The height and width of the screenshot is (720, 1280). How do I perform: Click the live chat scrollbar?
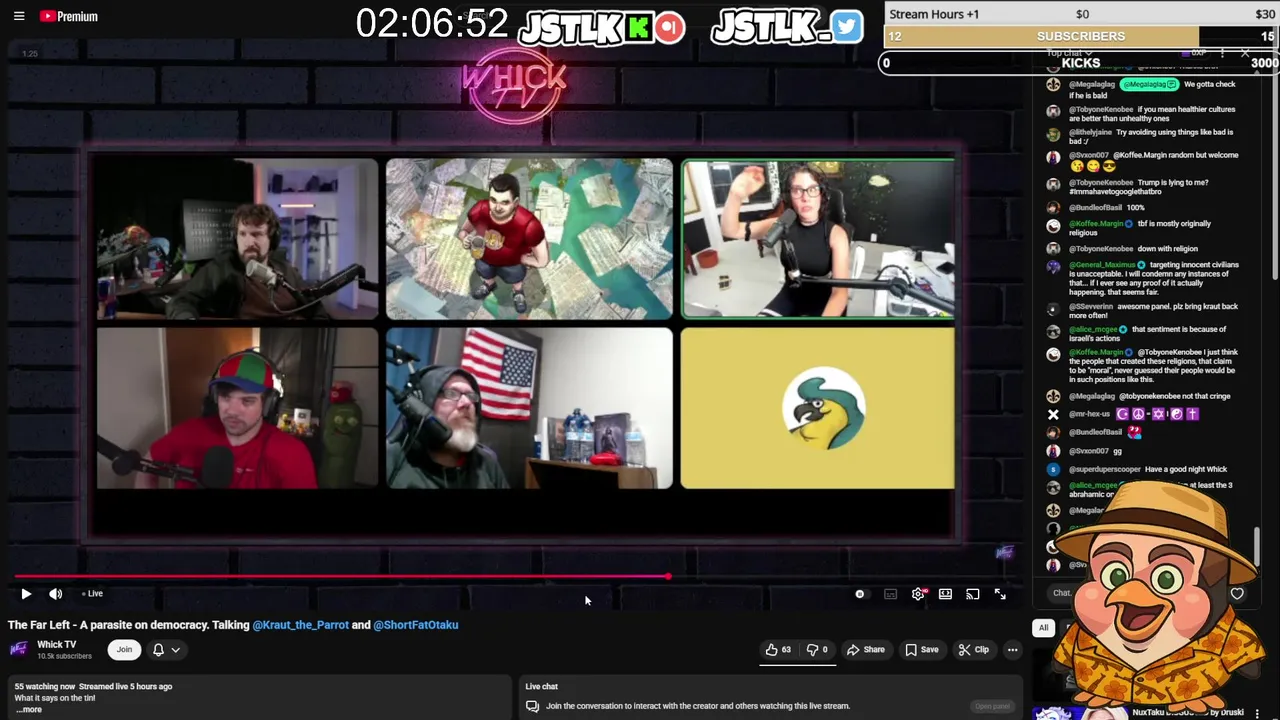coord(1256,545)
